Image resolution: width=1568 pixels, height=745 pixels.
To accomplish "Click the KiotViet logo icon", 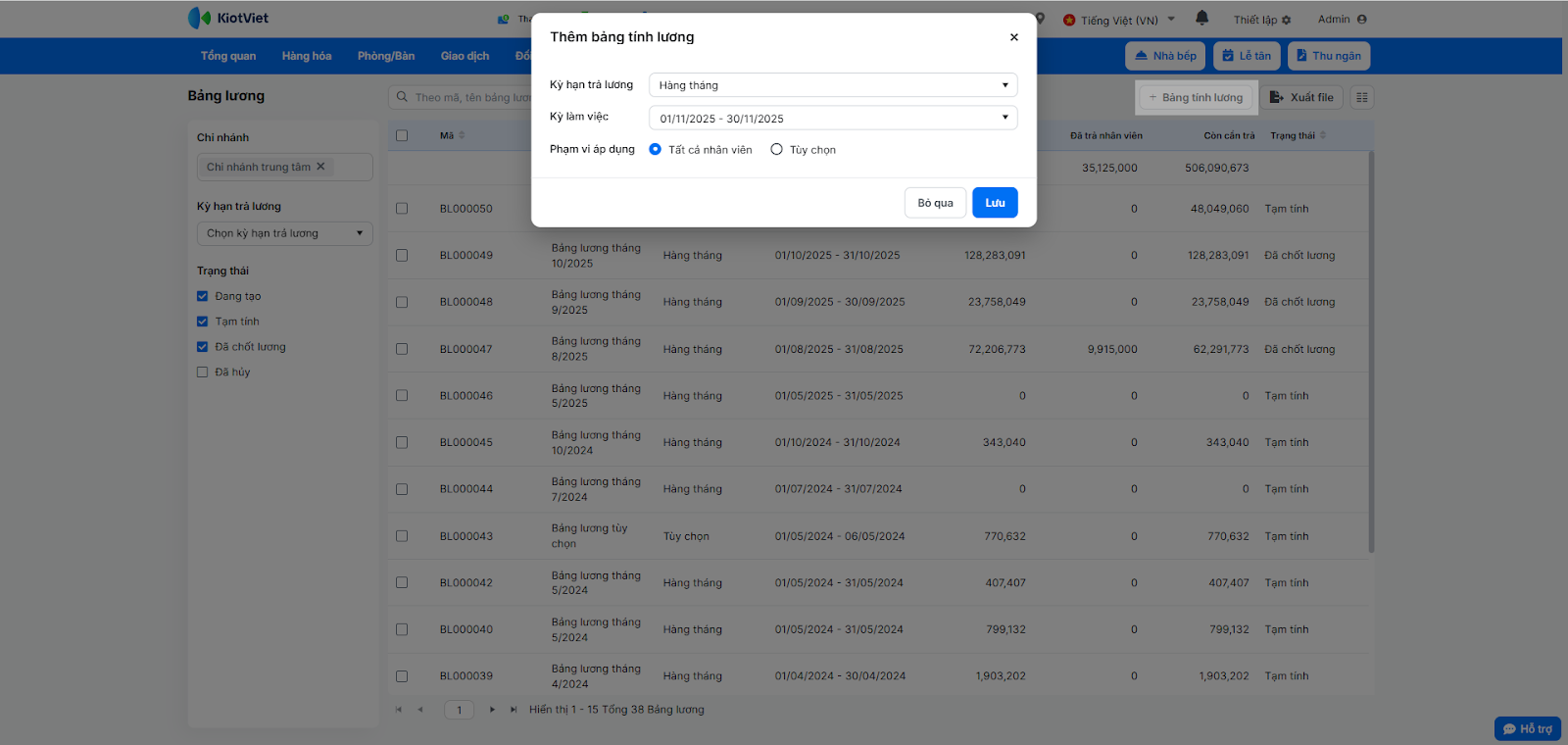I will point(199,18).
